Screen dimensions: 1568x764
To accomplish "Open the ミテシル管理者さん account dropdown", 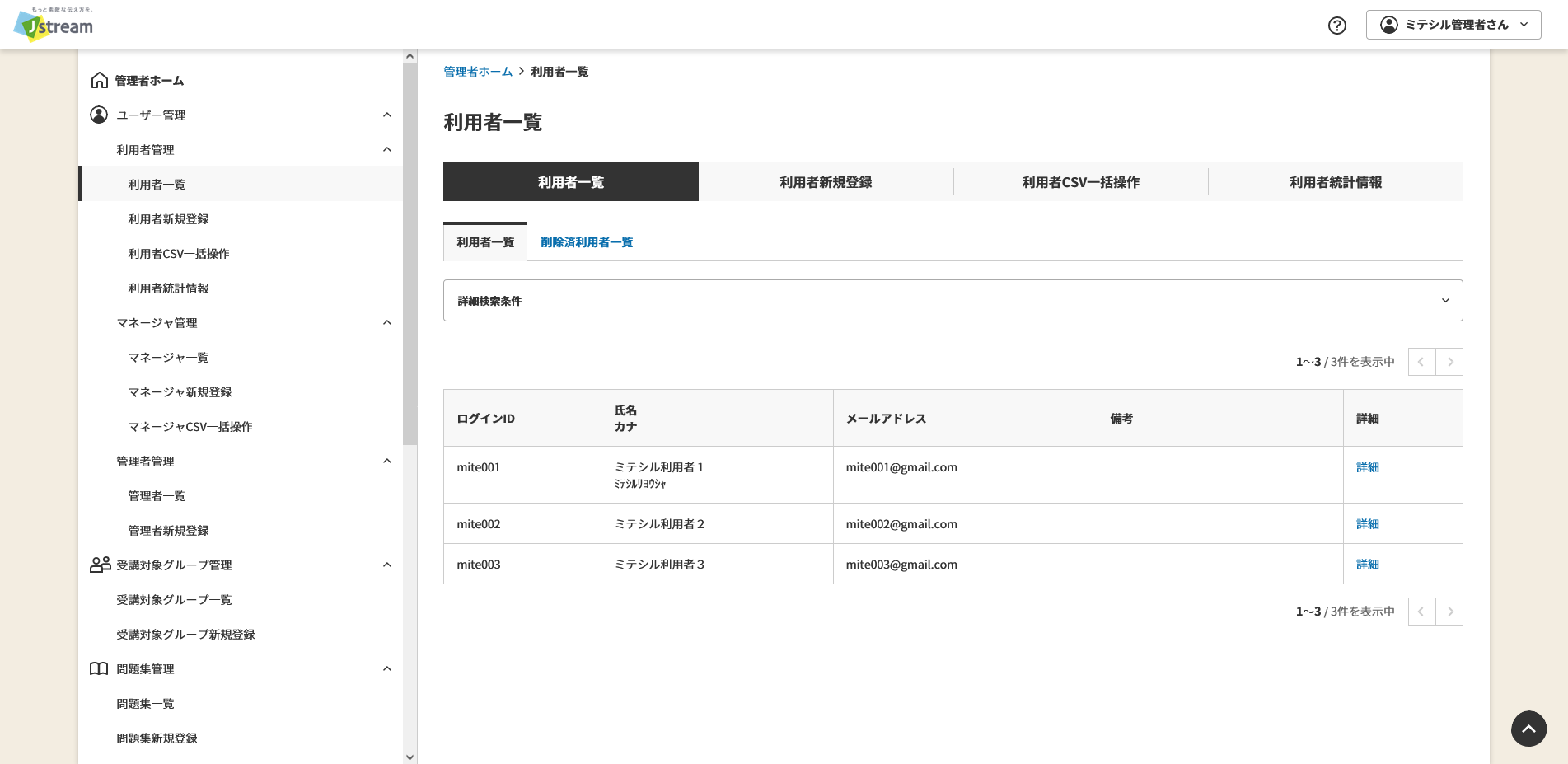I will [1453, 25].
